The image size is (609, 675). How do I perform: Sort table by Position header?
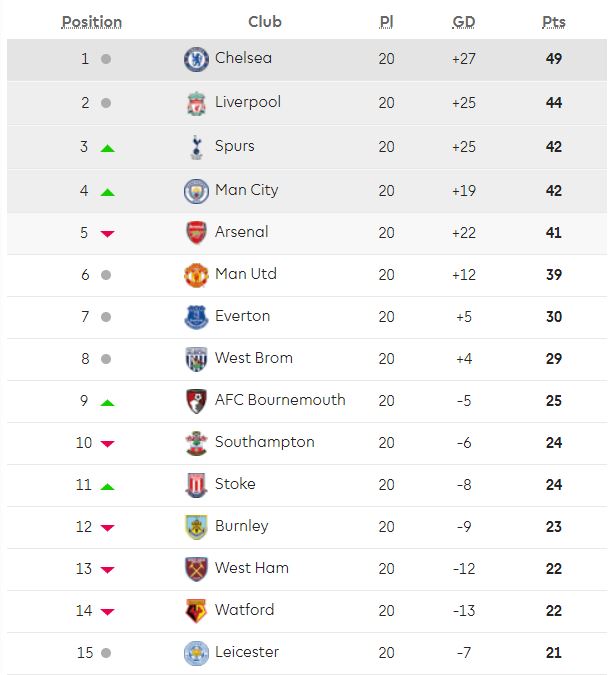point(92,22)
